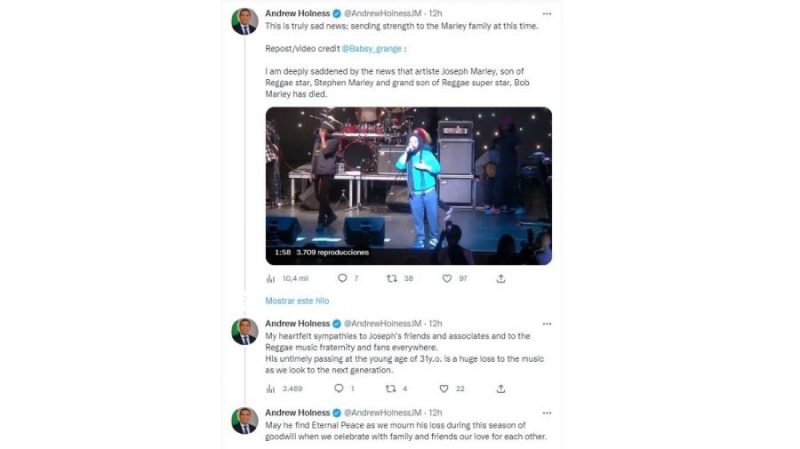Click the @AndrewHolnessJM handle on the last tweet
This screenshot has width=800, height=449.
click(x=384, y=411)
